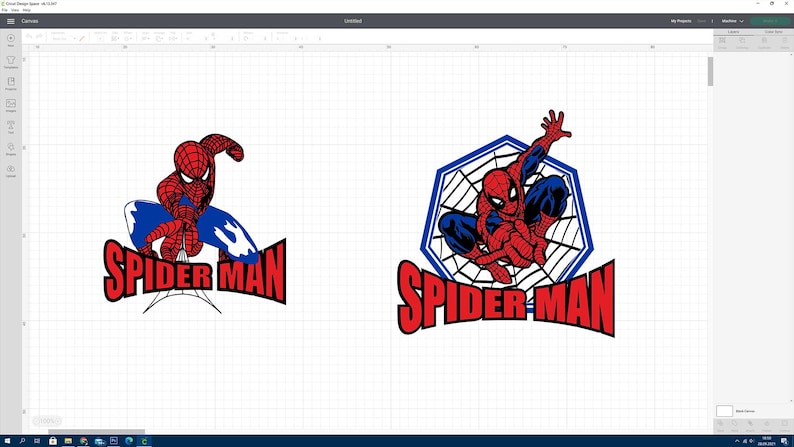Switch to the Color Sync tab

(x=773, y=32)
